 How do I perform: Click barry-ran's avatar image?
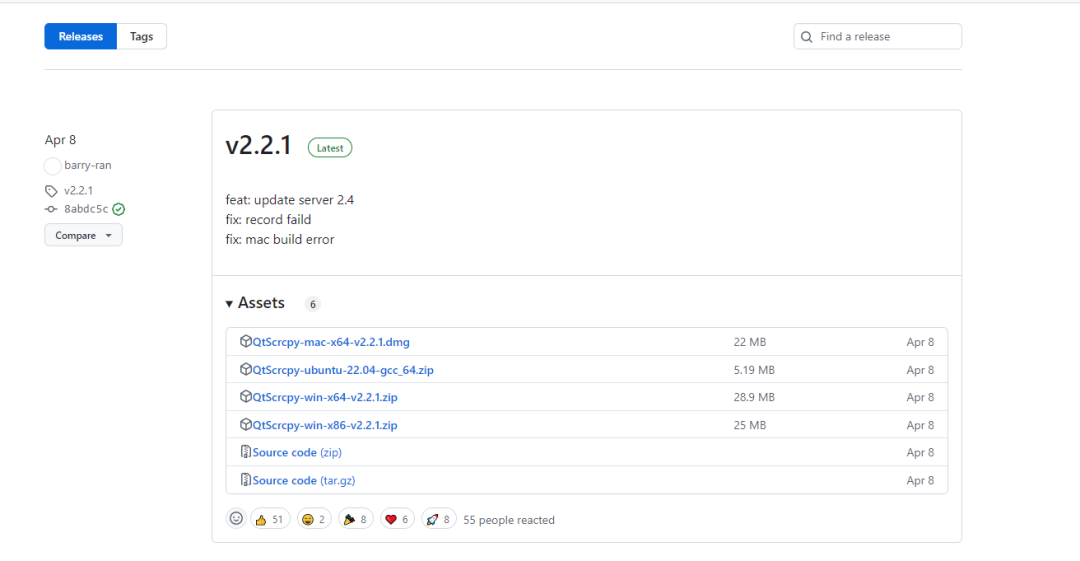(52, 166)
